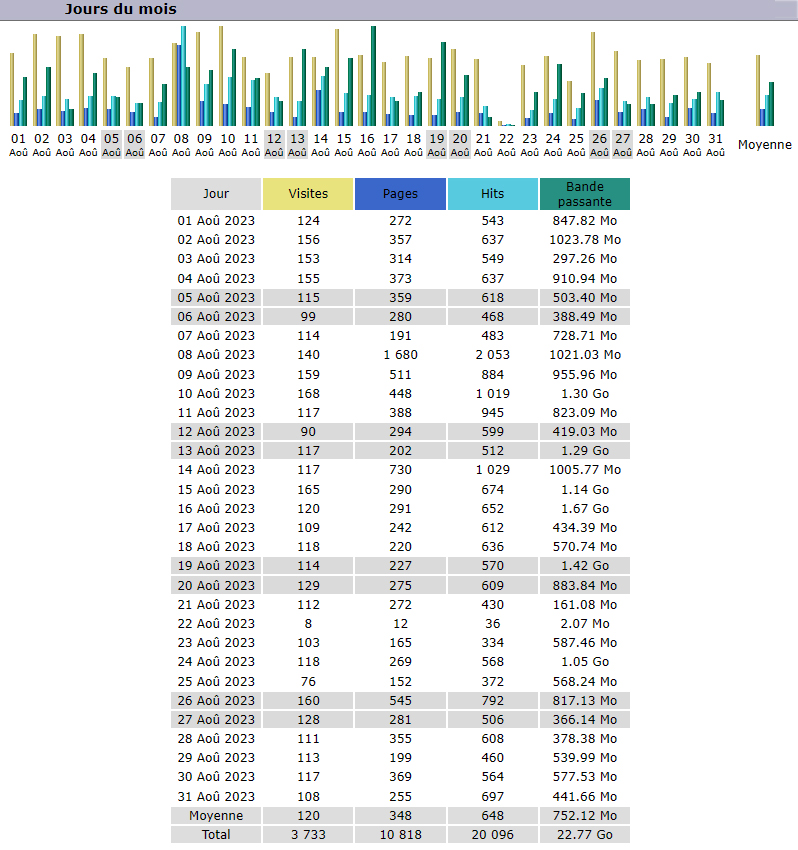Click visits value 76 for 25 Aoû
Image resolution: width=798 pixels, height=850 pixels.
tap(308, 681)
